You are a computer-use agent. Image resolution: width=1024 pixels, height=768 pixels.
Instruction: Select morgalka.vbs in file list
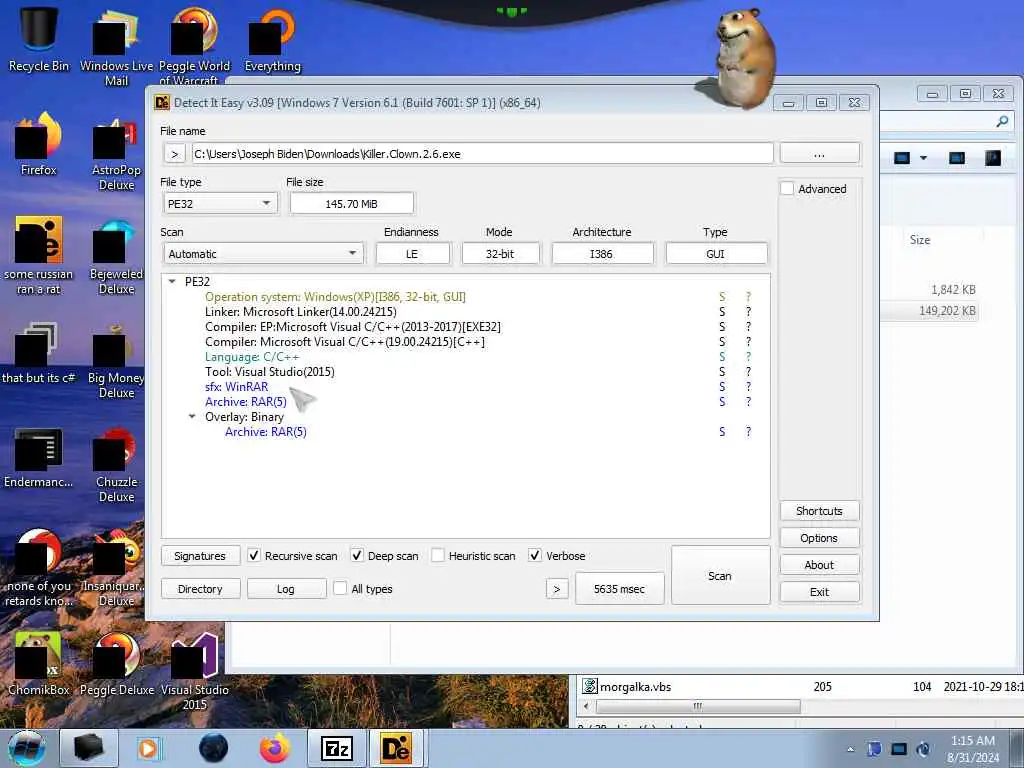click(x=635, y=686)
